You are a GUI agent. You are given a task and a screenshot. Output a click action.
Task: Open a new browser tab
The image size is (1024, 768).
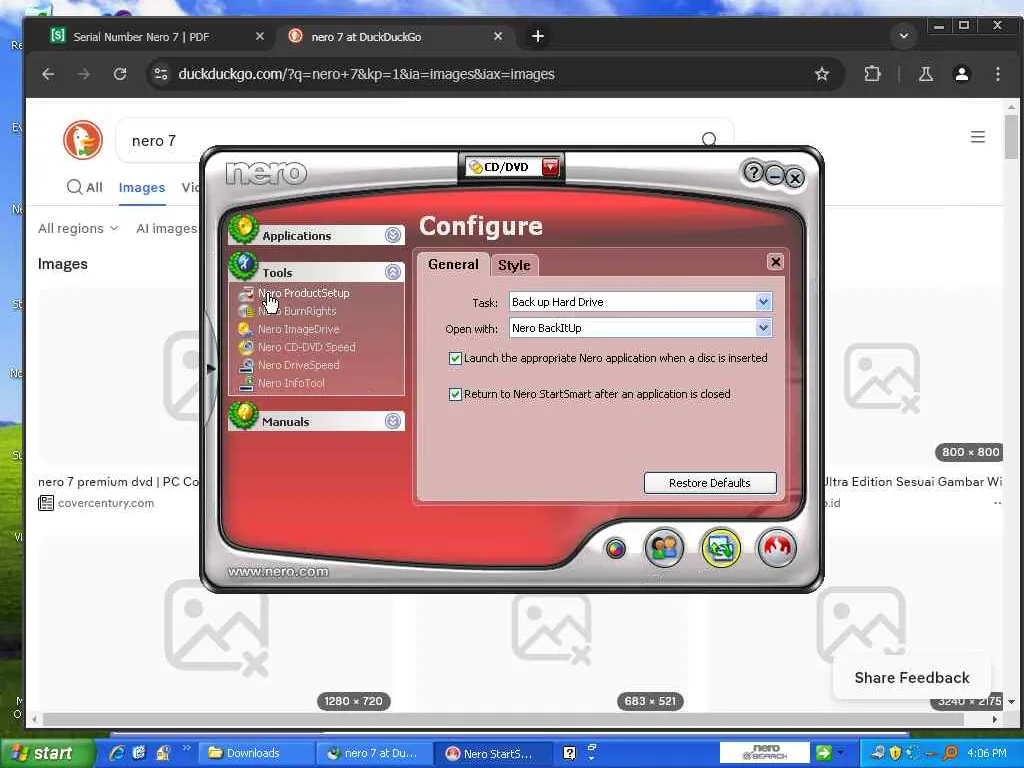(537, 37)
